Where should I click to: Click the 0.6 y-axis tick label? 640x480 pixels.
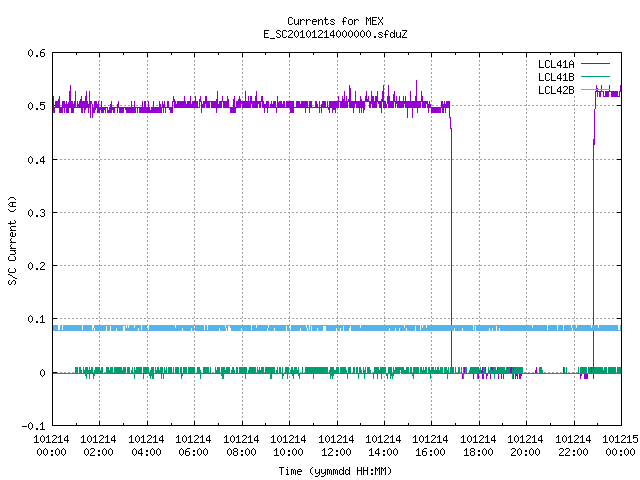pos(36,53)
